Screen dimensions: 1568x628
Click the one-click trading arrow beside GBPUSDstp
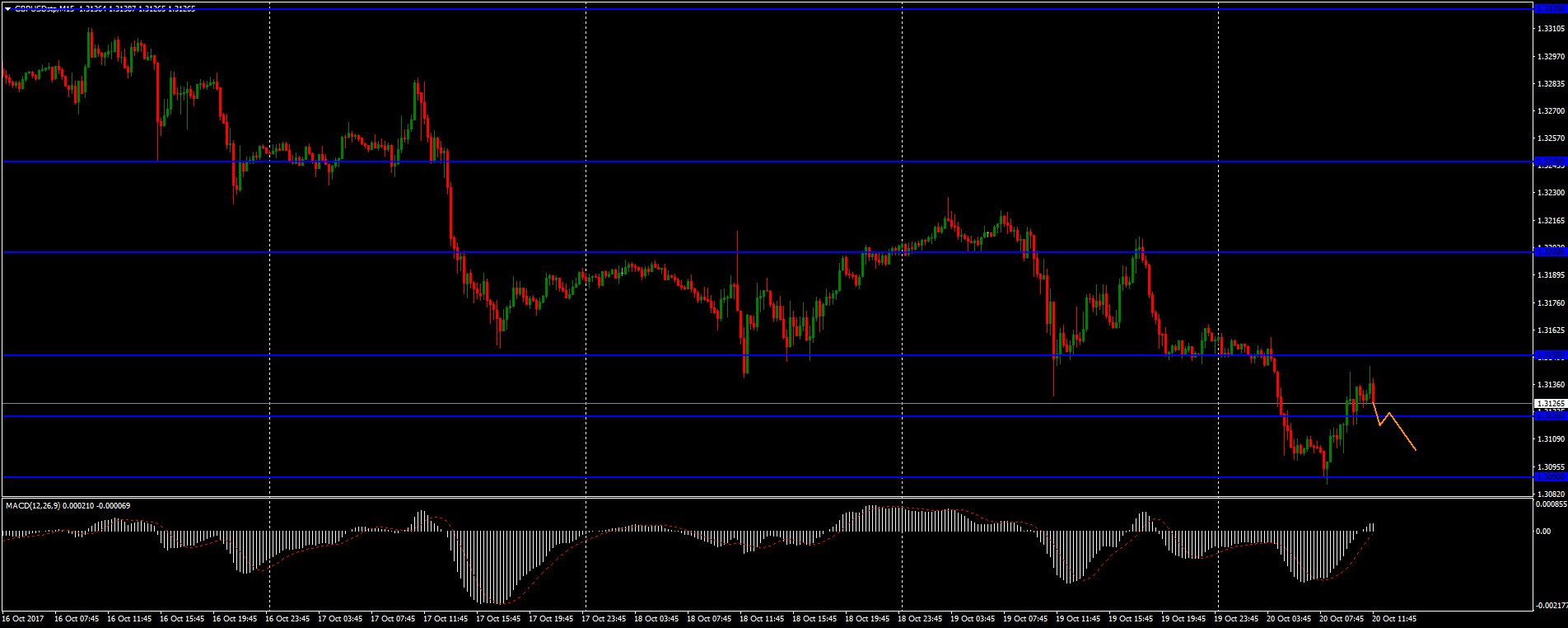click(7, 8)
